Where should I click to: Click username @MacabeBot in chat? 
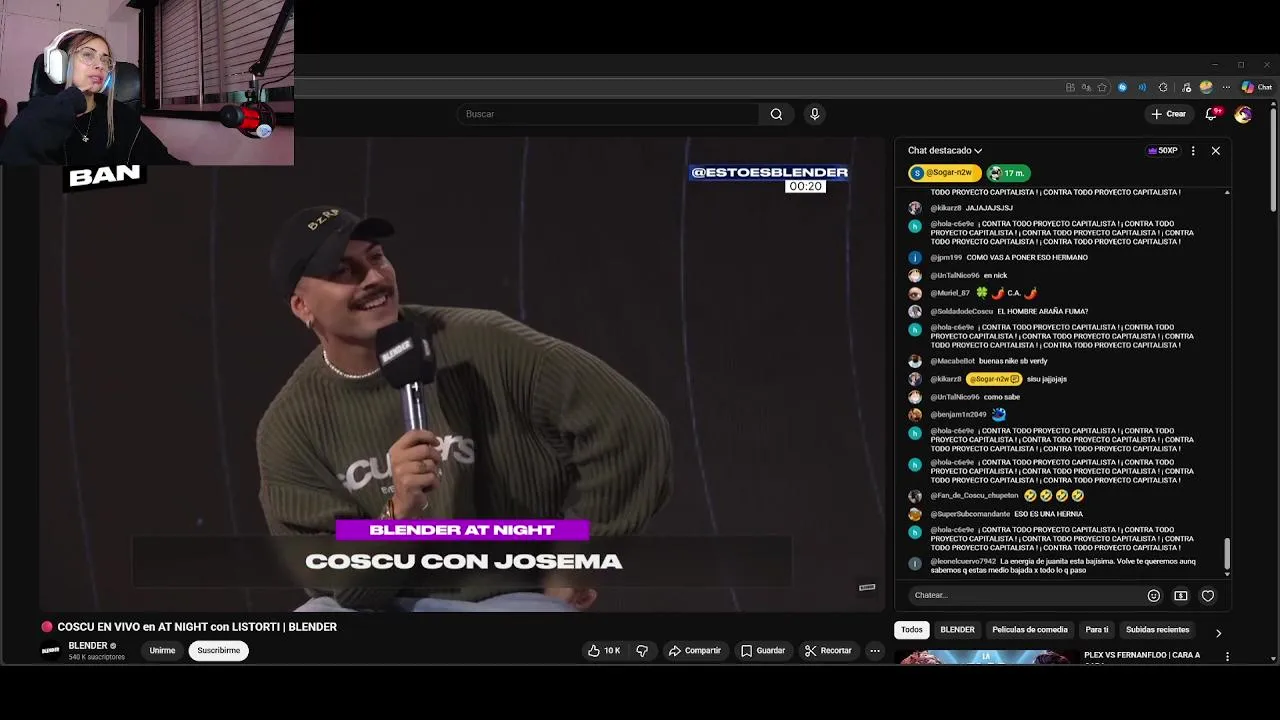tap(952, 361)
